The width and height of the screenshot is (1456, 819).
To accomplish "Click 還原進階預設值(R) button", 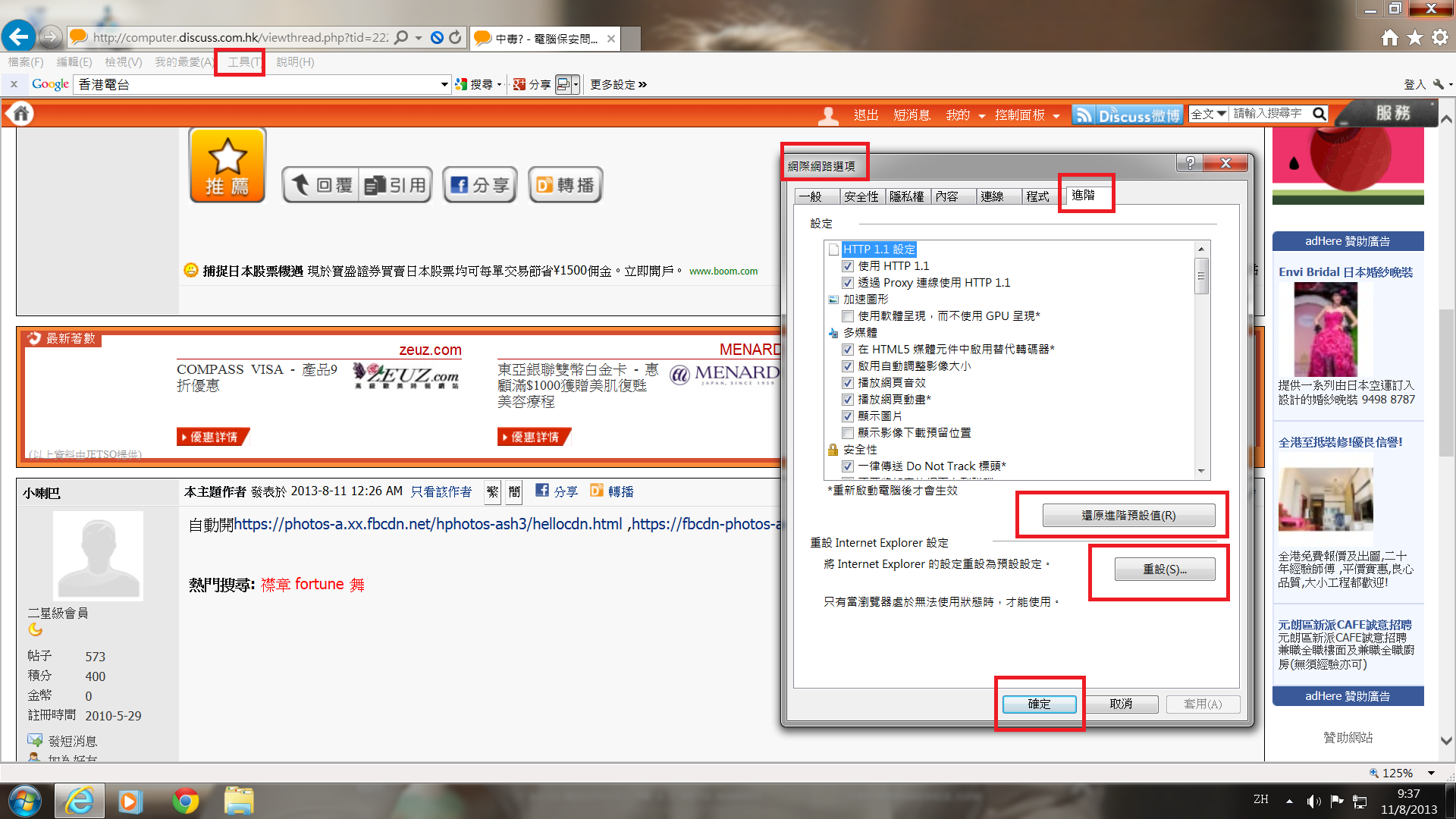I will click(x=1128, y=516).
